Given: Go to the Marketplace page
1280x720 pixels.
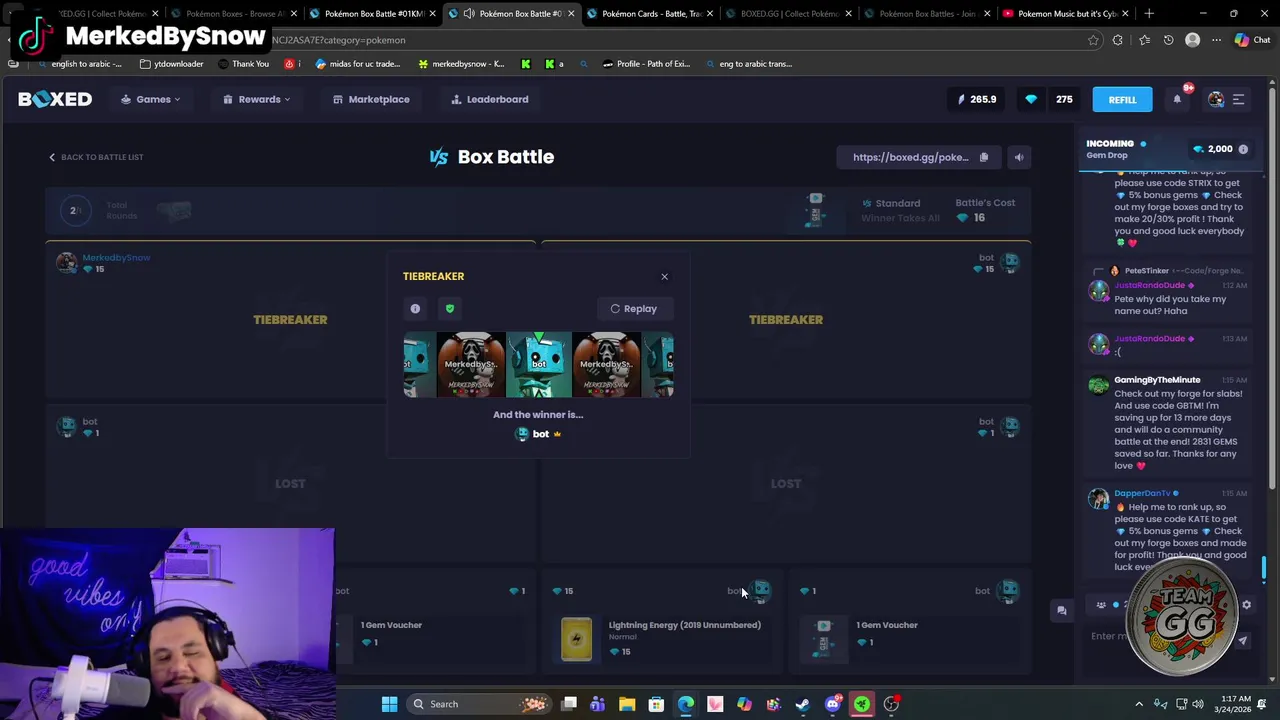Looking at the screenshot, I should (371, 99).
